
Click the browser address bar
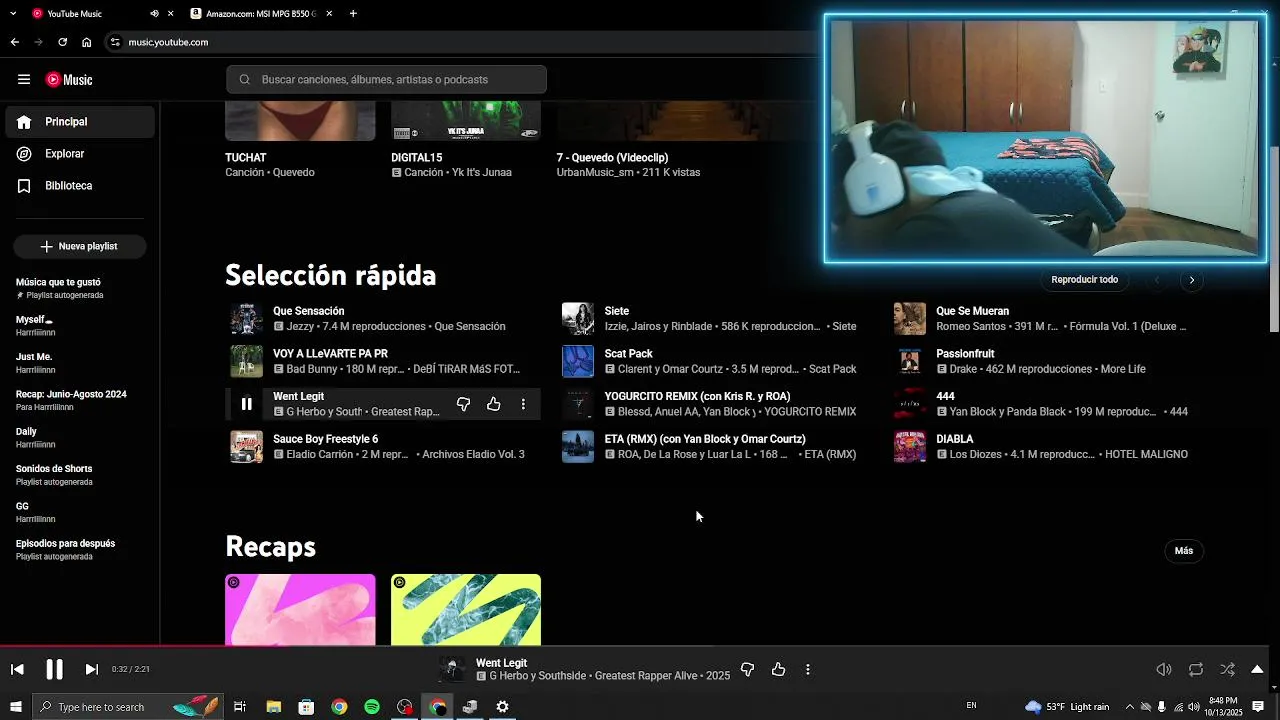point(460,42)
